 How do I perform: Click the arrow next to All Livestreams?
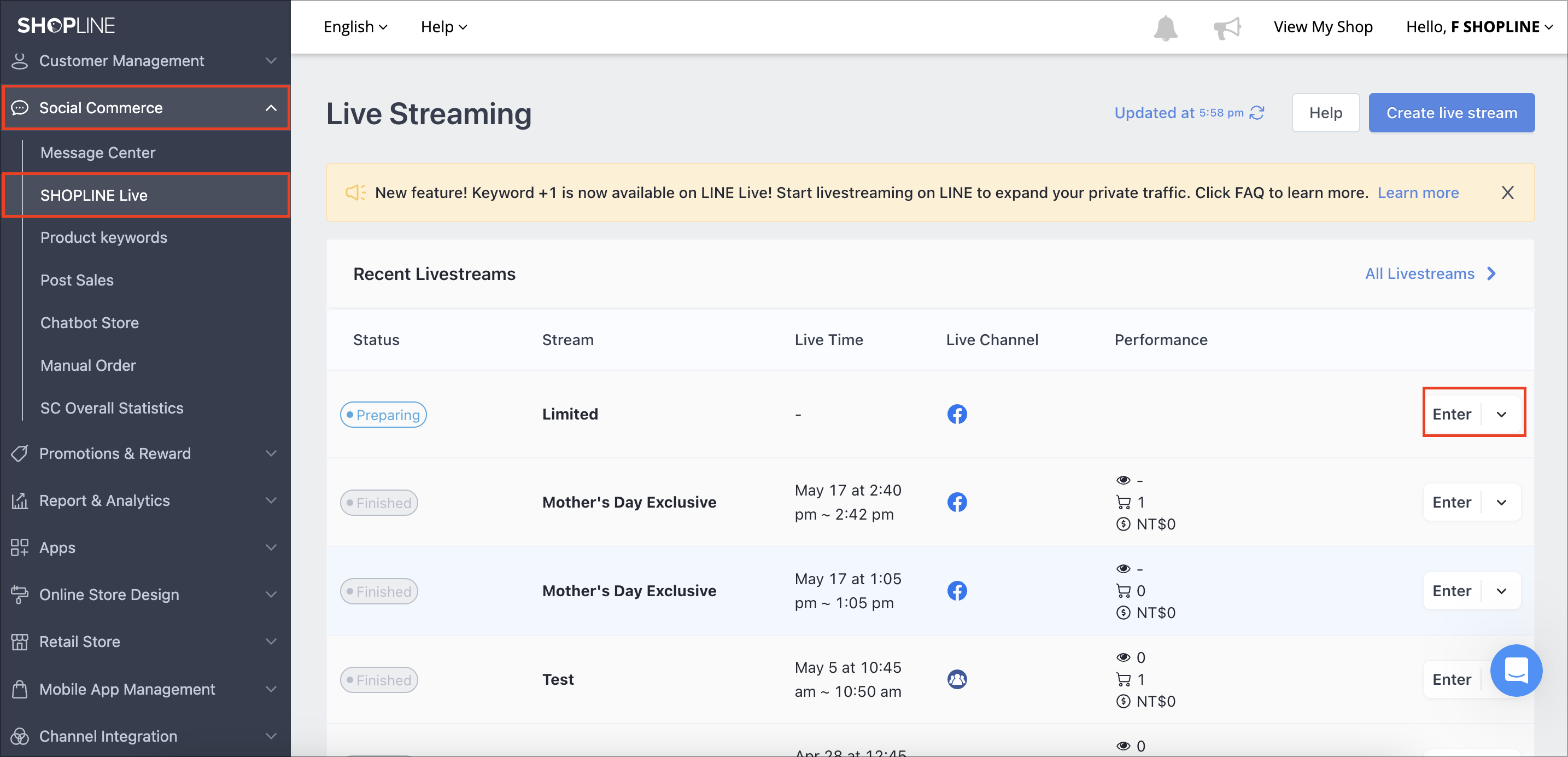click(x=1491, y=273)
